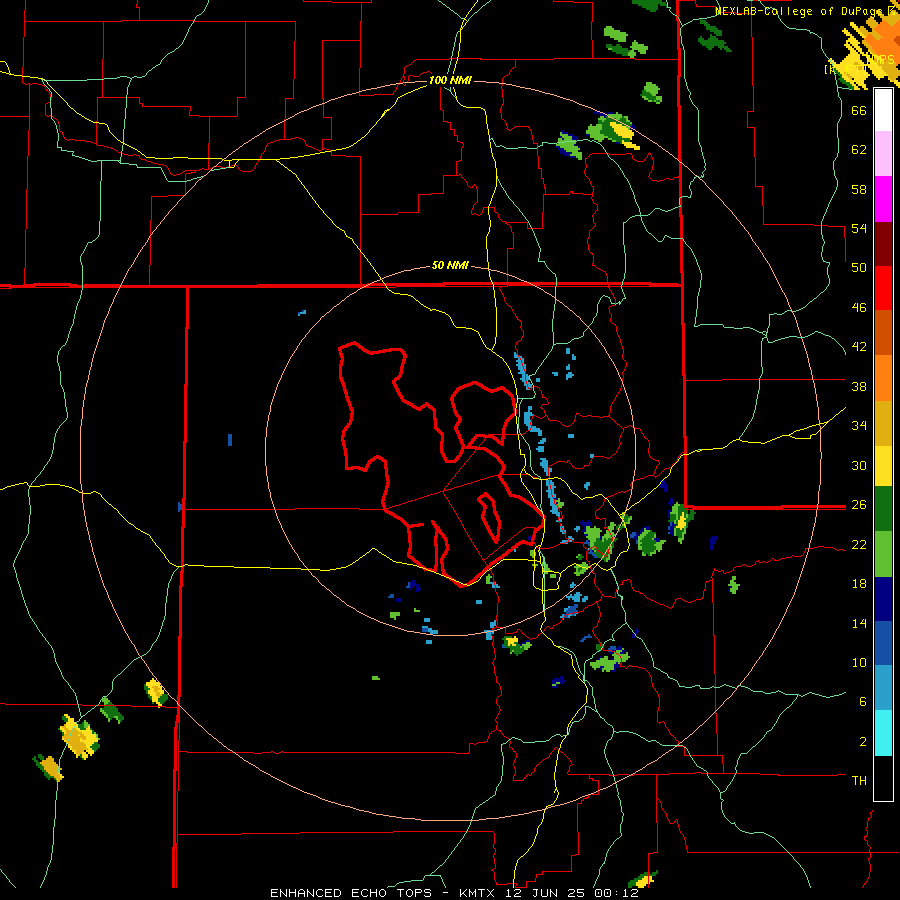Click the '42' scale value
Viewport: 900px width, 900px height.
pyautogui.click(x=859, y=347)
